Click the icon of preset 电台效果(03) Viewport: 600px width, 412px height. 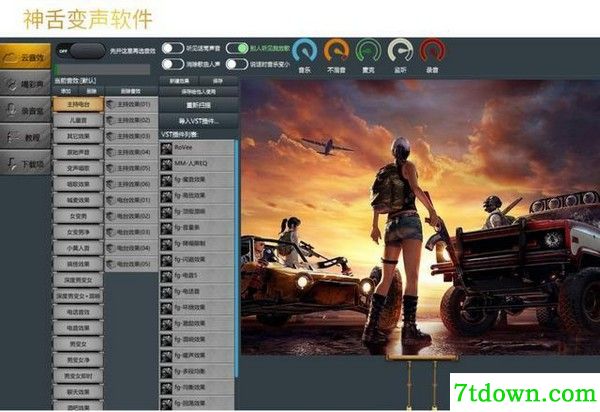(111, 232)
